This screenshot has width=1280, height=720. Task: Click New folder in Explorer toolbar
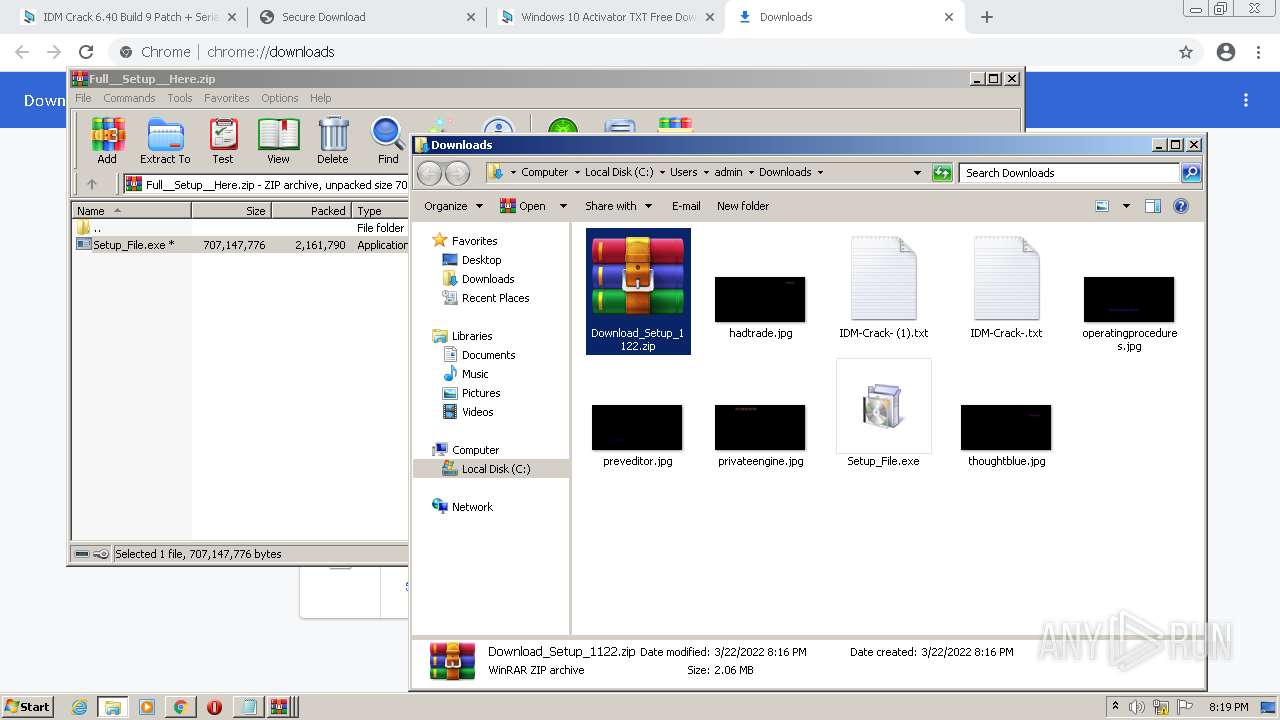coord(743,206)
